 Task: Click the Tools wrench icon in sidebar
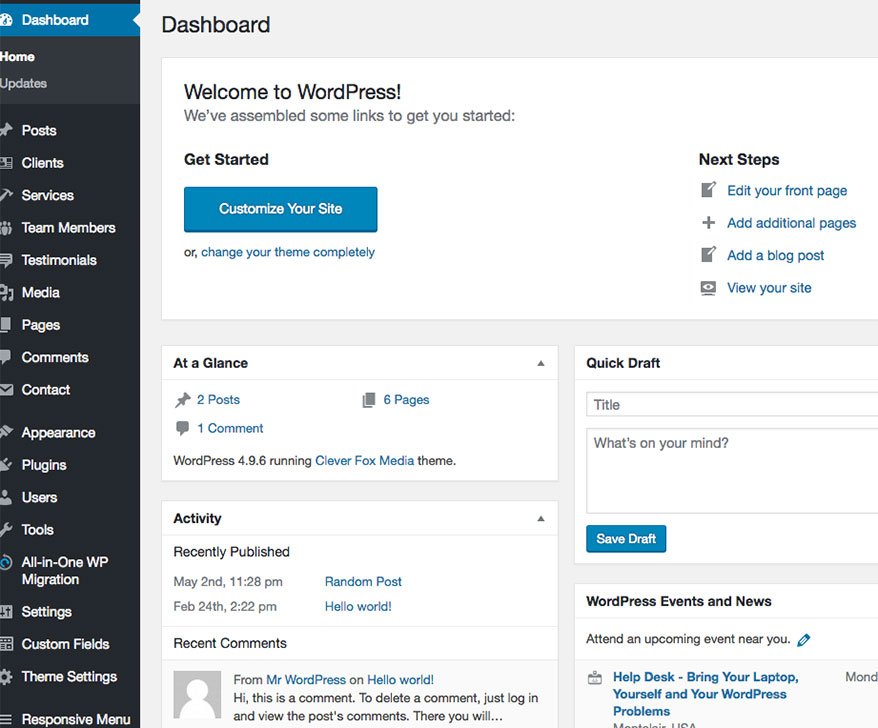[x=6, y=530]
